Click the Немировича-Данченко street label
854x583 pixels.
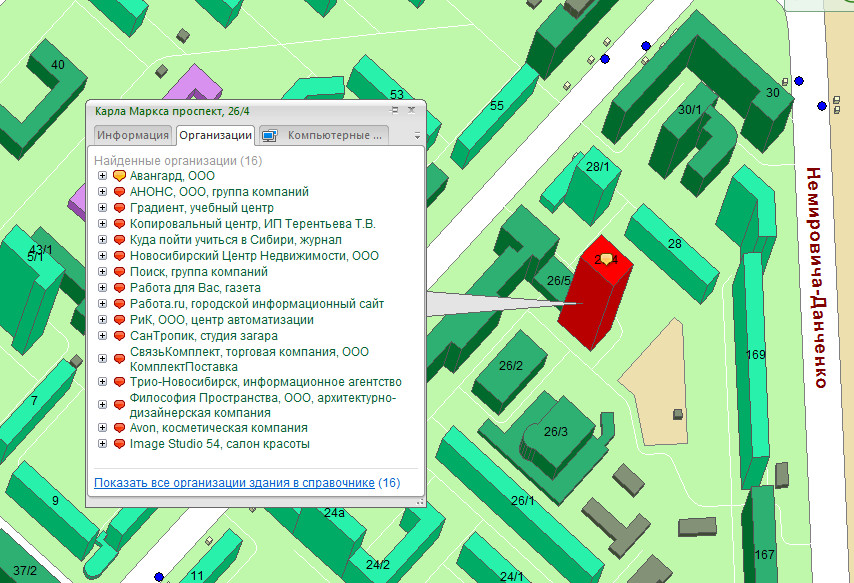816,278
